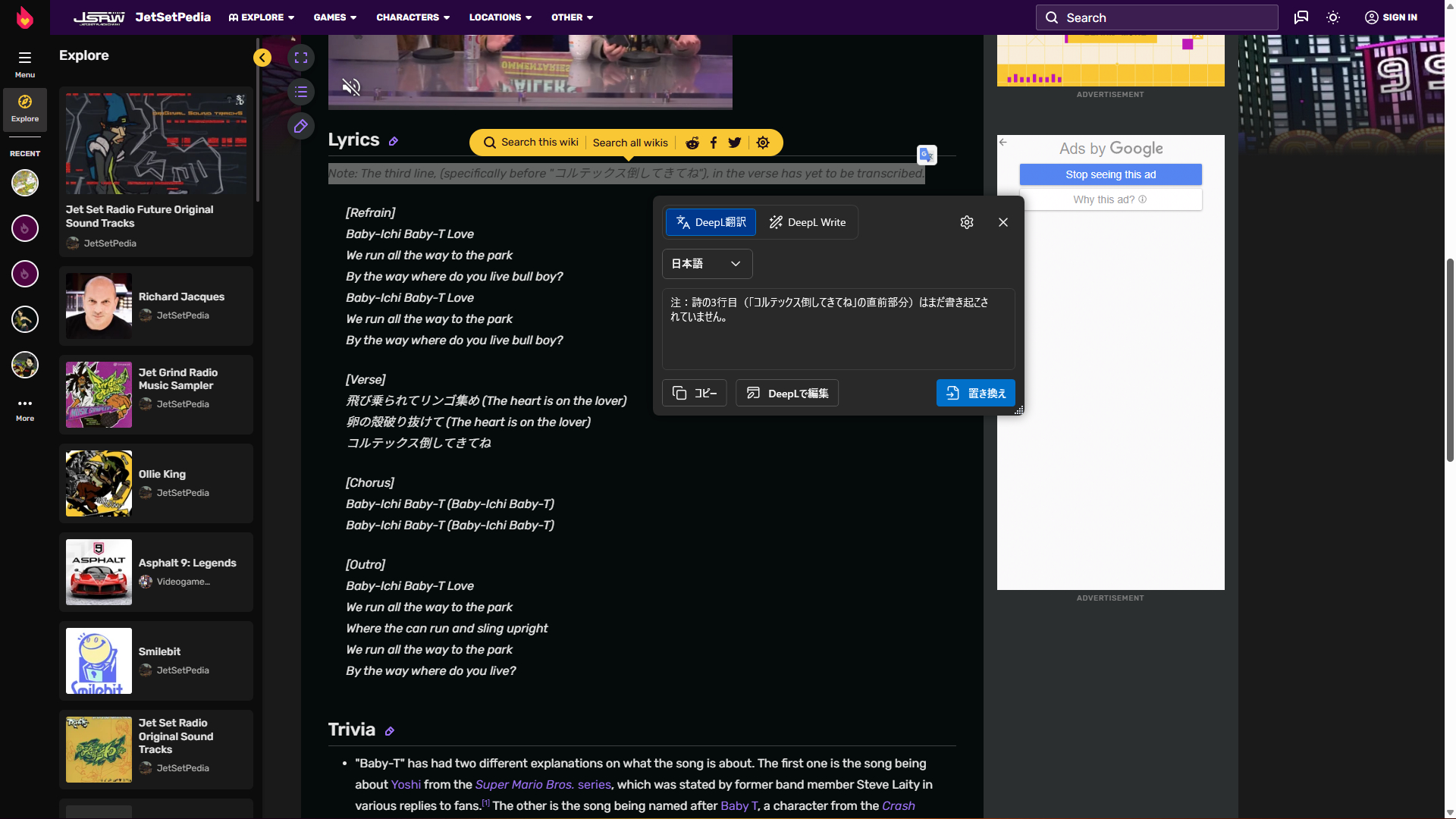Click the pencil edit page icon
1456x819 pixels.
(x=301, y=126)
